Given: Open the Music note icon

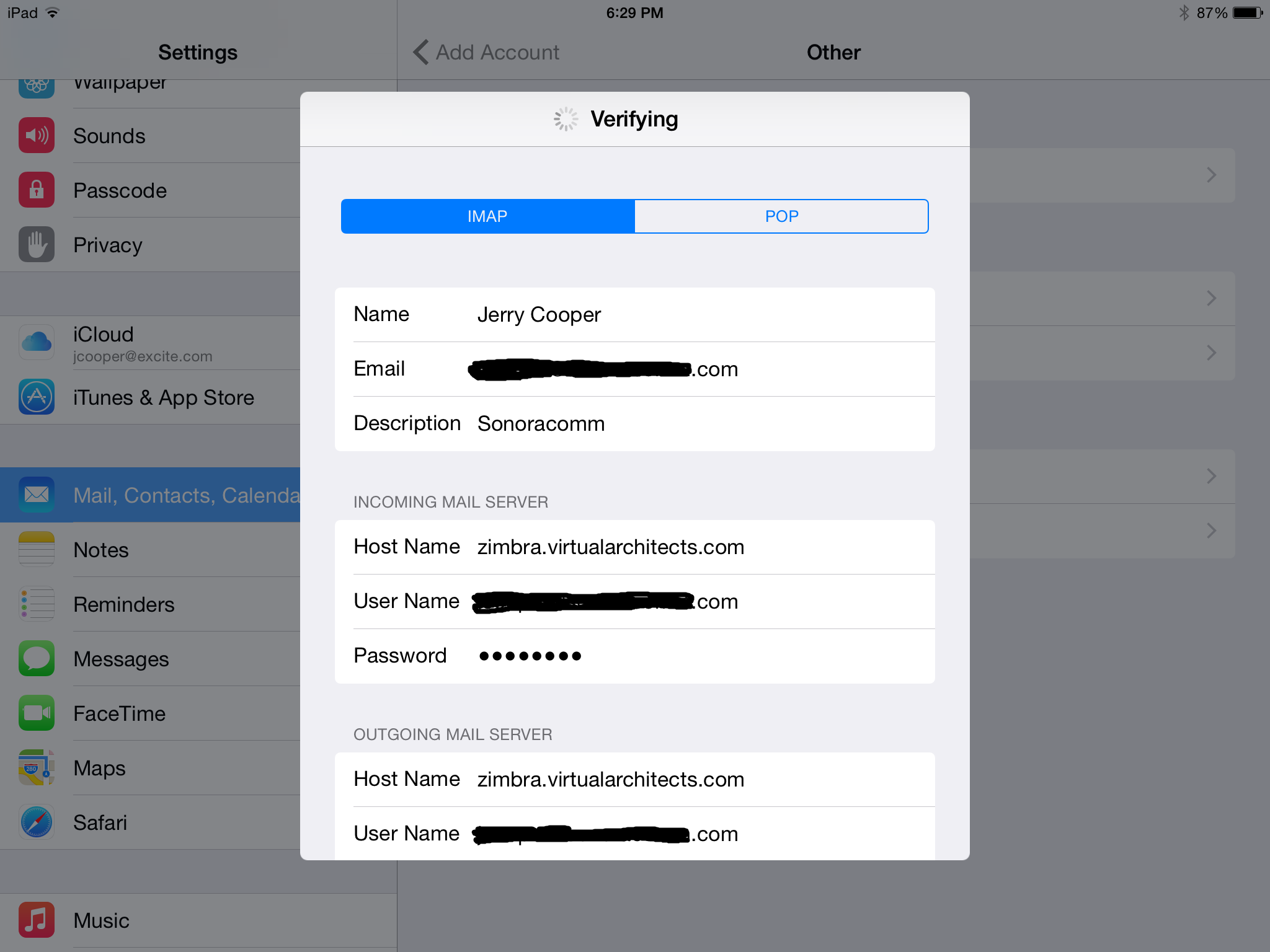Looking at the screenshot, I should click(x=37, y=920).
